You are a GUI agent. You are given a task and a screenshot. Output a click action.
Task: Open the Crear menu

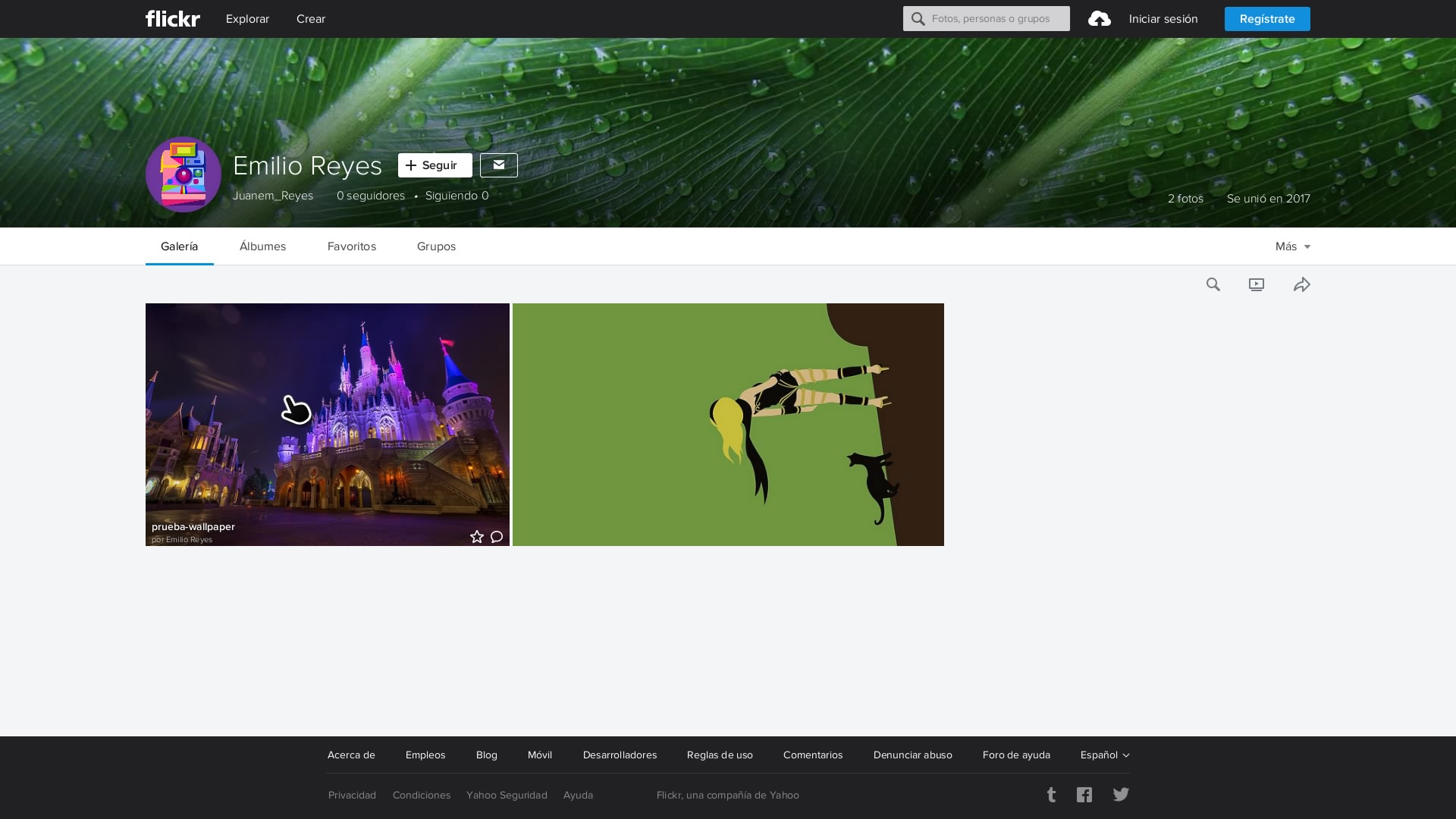[311, 19]
